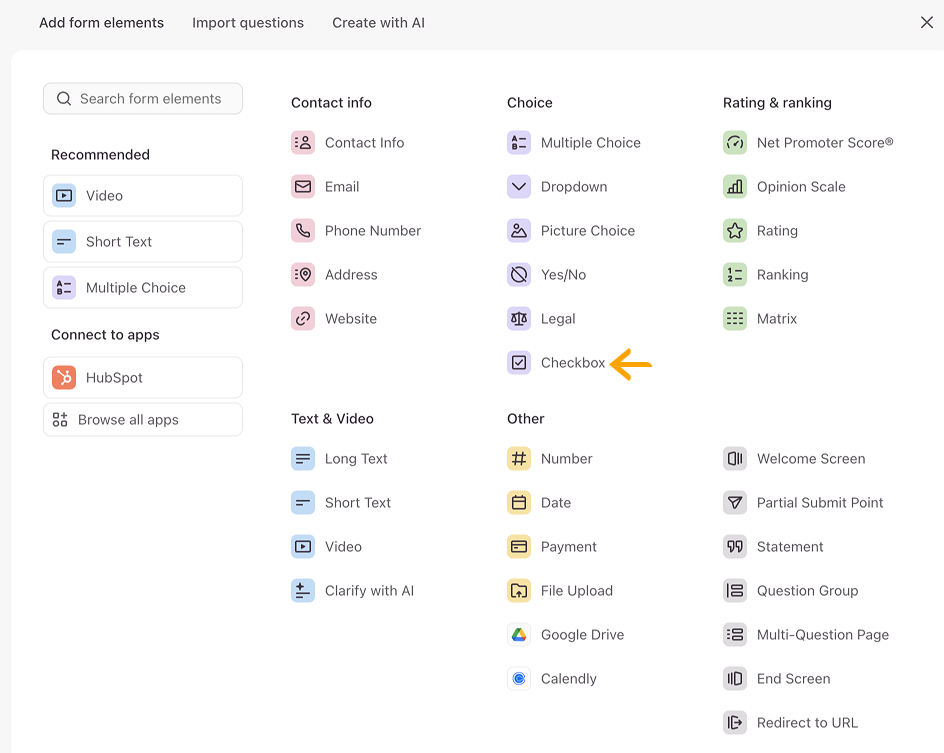Select the Date calendar icon
The width and height of the screenshot is (944, 753).
pos(519,503)
